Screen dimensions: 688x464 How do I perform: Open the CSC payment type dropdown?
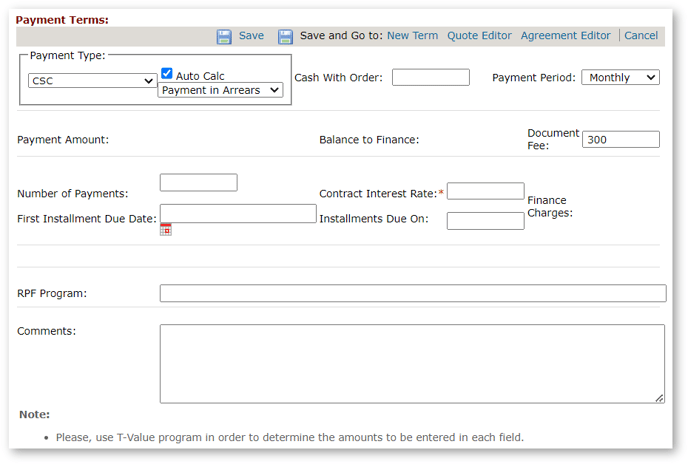point(92,81)
